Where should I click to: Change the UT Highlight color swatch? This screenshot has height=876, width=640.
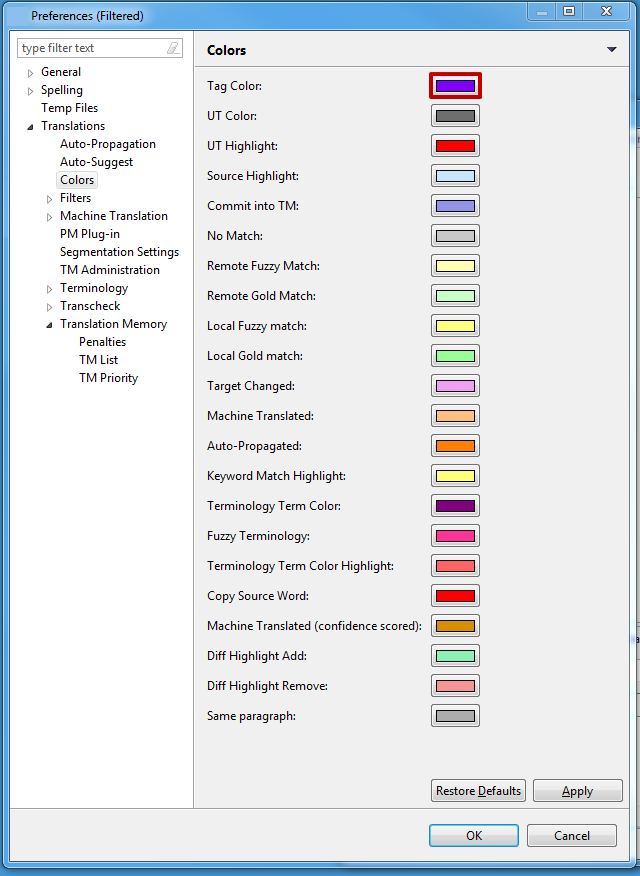pyautogui.click(x=455, y=146)
